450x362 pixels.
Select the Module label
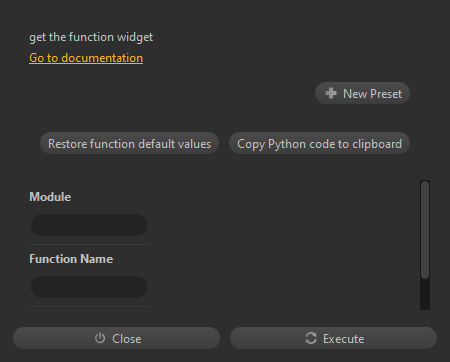point(50,197)
